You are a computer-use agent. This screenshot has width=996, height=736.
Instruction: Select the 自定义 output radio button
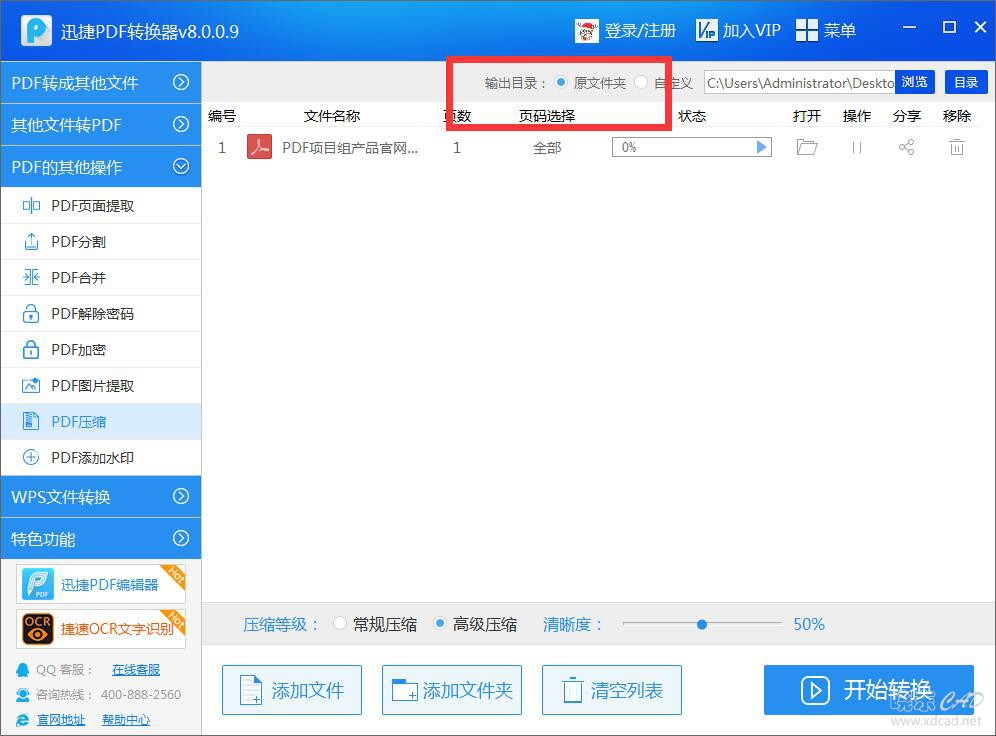[641, 83]
